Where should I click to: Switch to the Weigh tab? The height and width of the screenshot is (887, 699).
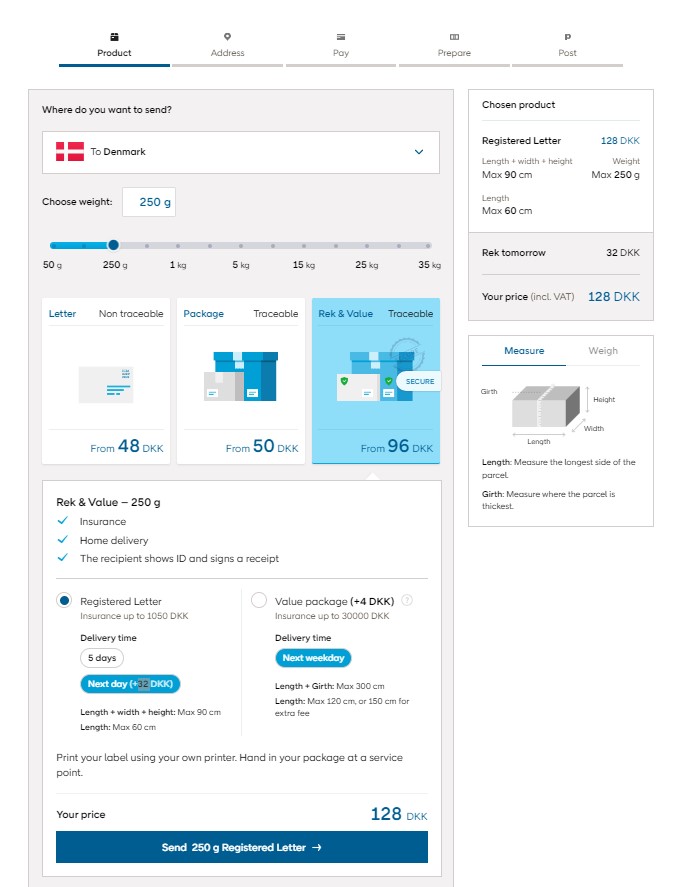[603, 351]
